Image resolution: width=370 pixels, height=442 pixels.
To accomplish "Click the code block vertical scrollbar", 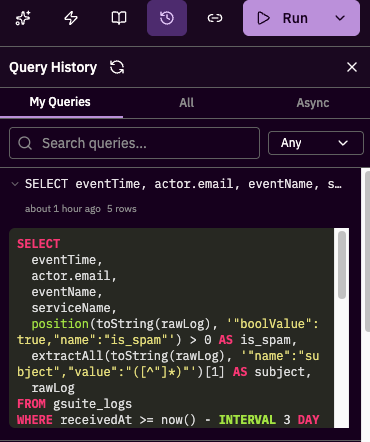I will pyautogui.click(x=342, y=265).
